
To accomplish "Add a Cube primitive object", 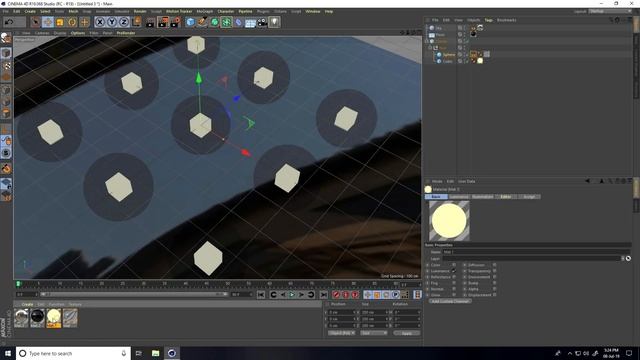I will (191, 22).
